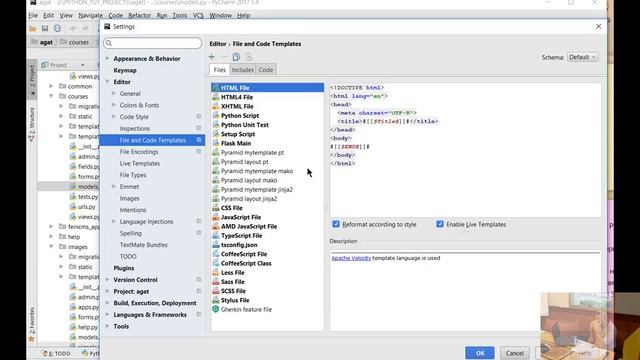The width and height of the screenshot is (640, 360).
Task: Expand the Appearance & Behavior section
Action: point(107,58)
